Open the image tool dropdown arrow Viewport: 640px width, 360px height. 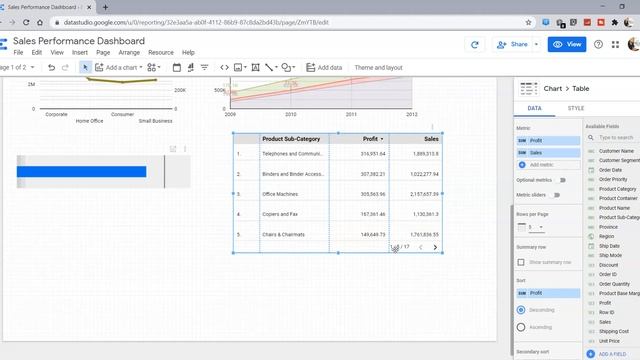(x=245, y=67)
